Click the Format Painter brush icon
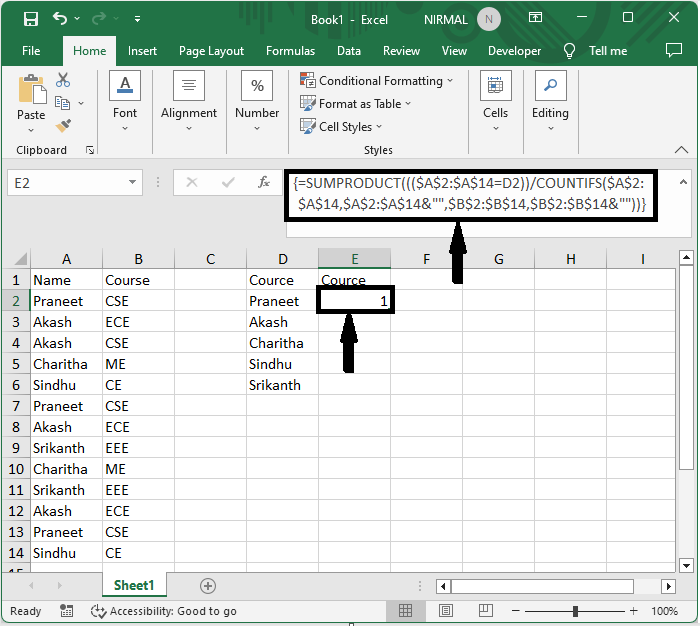The height and width of the screenshot is (626, 700). point(63,126)
